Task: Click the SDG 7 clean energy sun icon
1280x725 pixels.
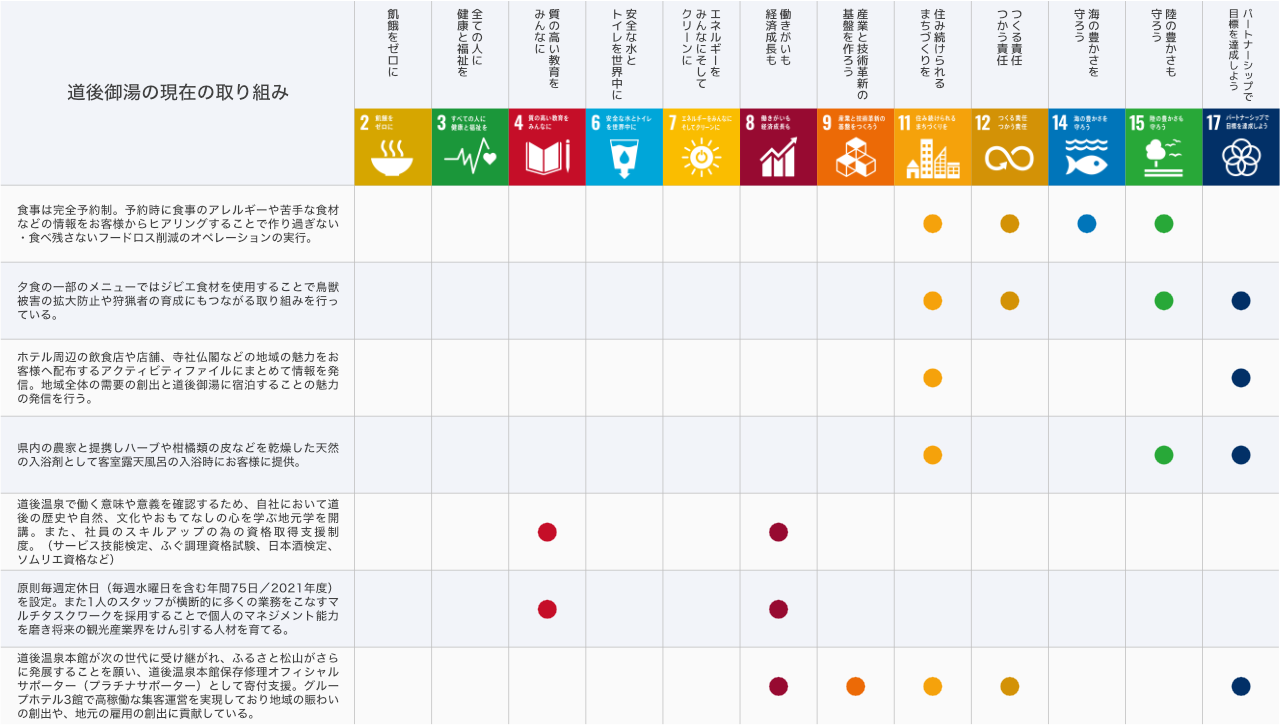Action: click(x=701, y=147)
